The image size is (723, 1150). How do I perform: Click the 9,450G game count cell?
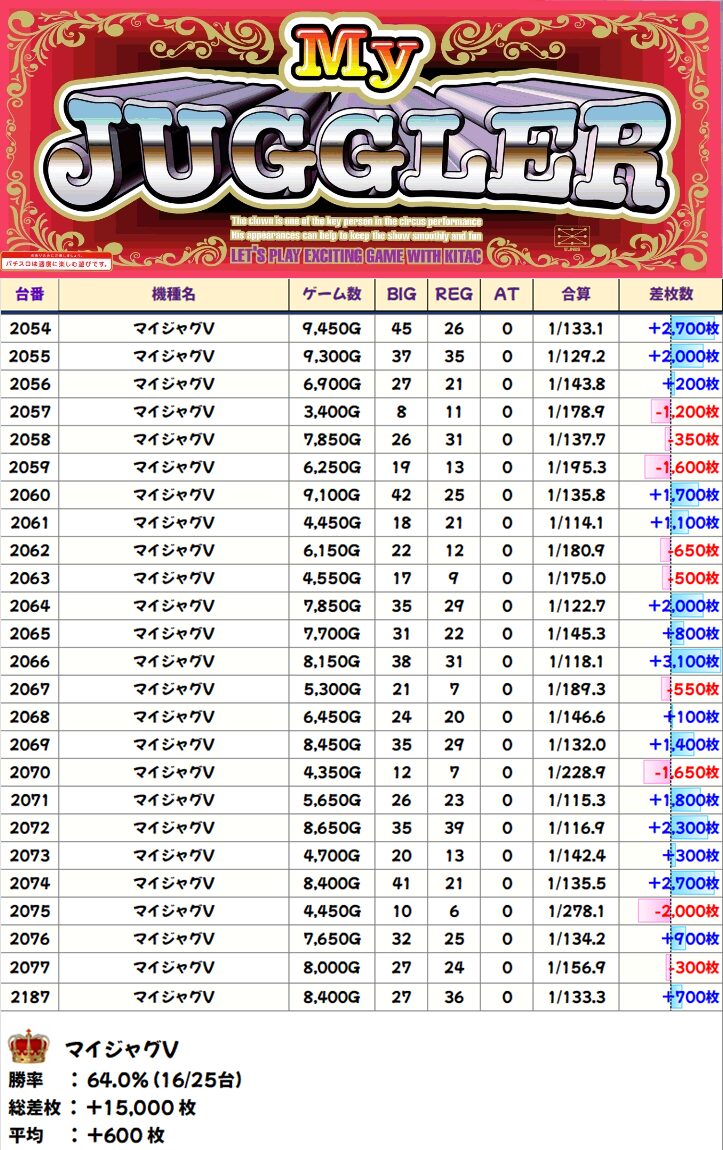[x=332, y=329]
